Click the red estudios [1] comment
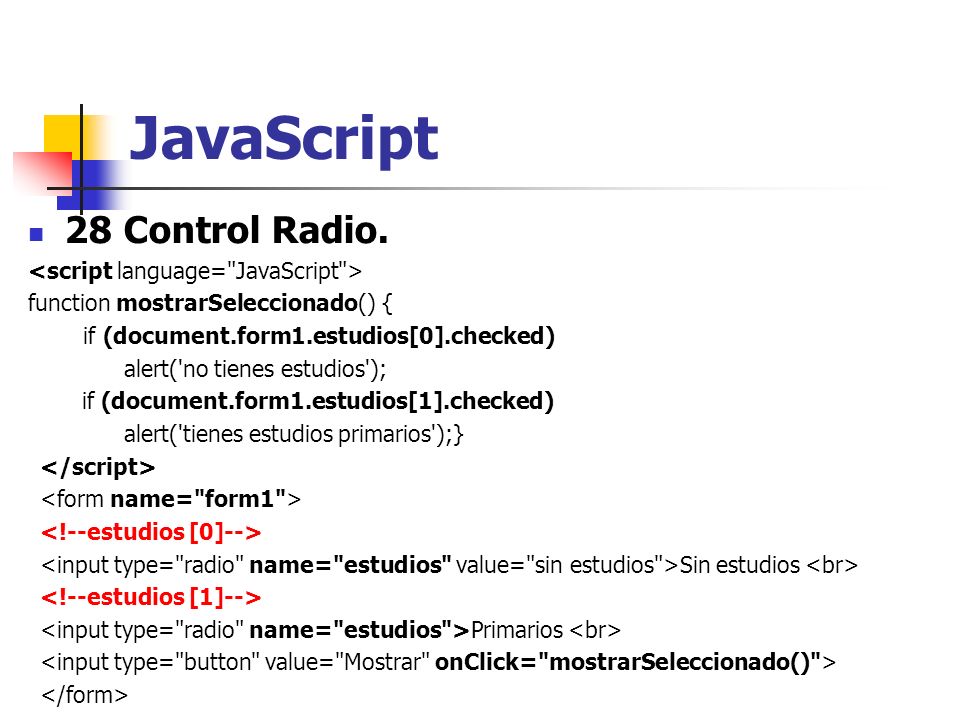The image size is (960, 720). point(151,597)
